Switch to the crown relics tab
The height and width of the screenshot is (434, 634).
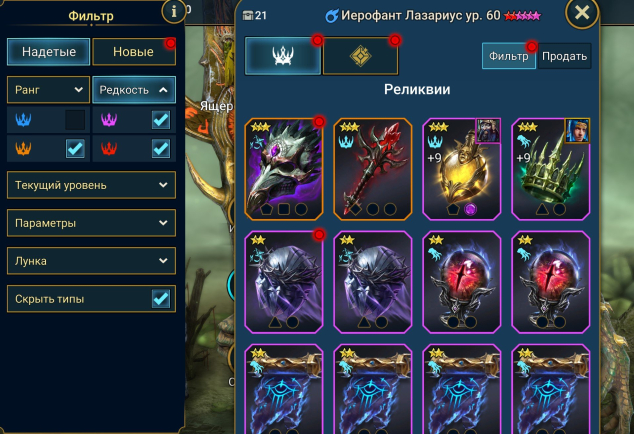[x=283, y=56]
